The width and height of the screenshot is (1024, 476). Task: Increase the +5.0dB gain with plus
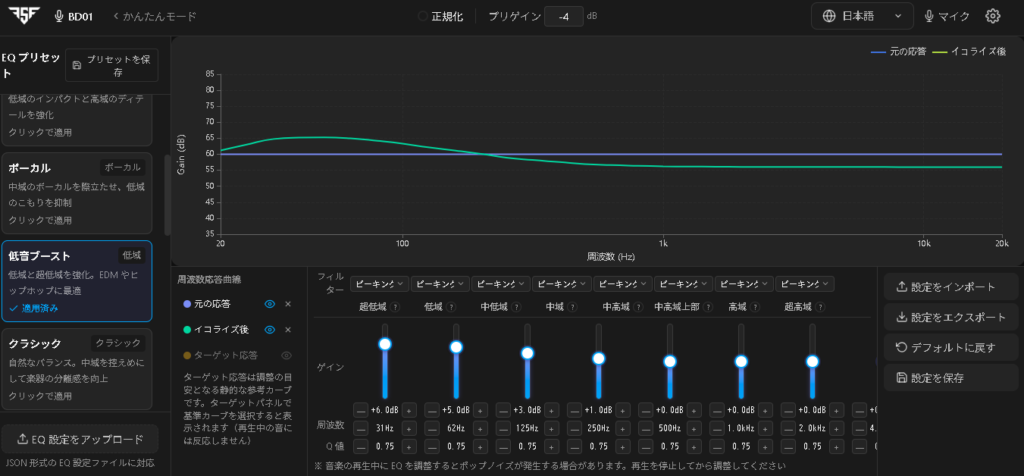pos(480,410)
